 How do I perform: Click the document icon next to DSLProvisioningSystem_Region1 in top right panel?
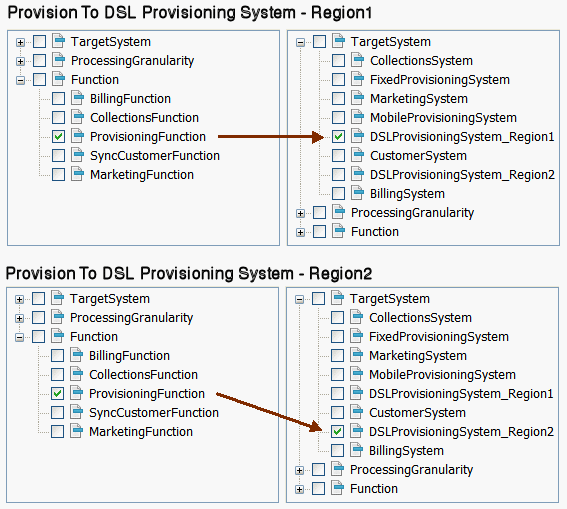coord(357,136)
